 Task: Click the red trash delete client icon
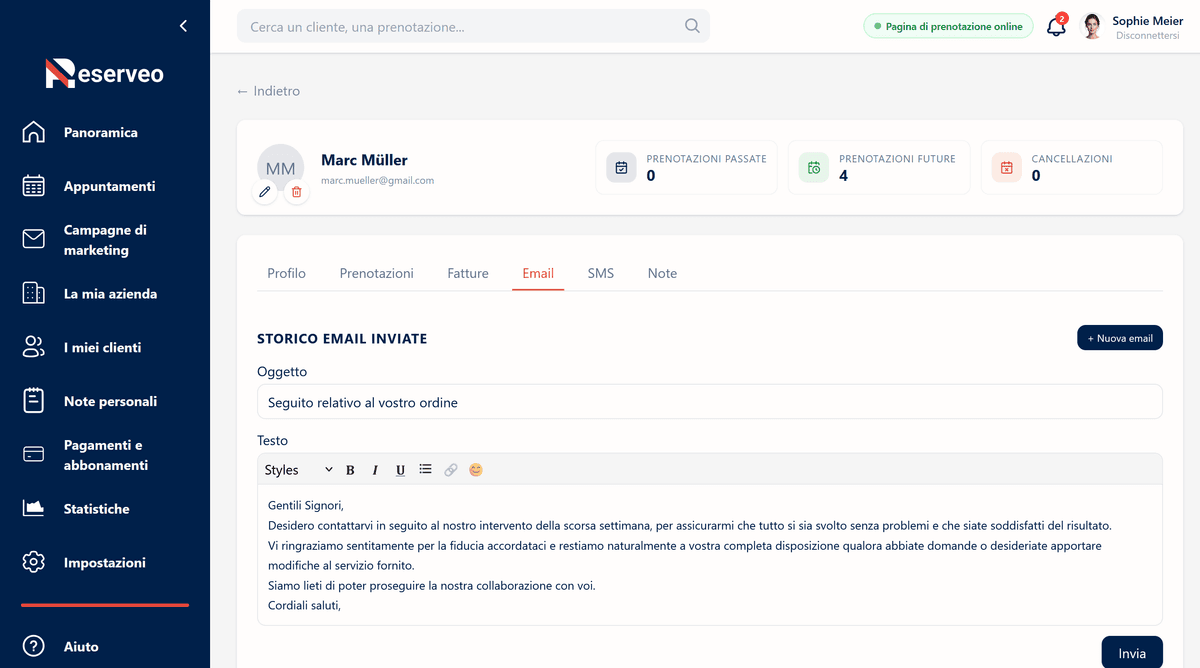(296, 192)
